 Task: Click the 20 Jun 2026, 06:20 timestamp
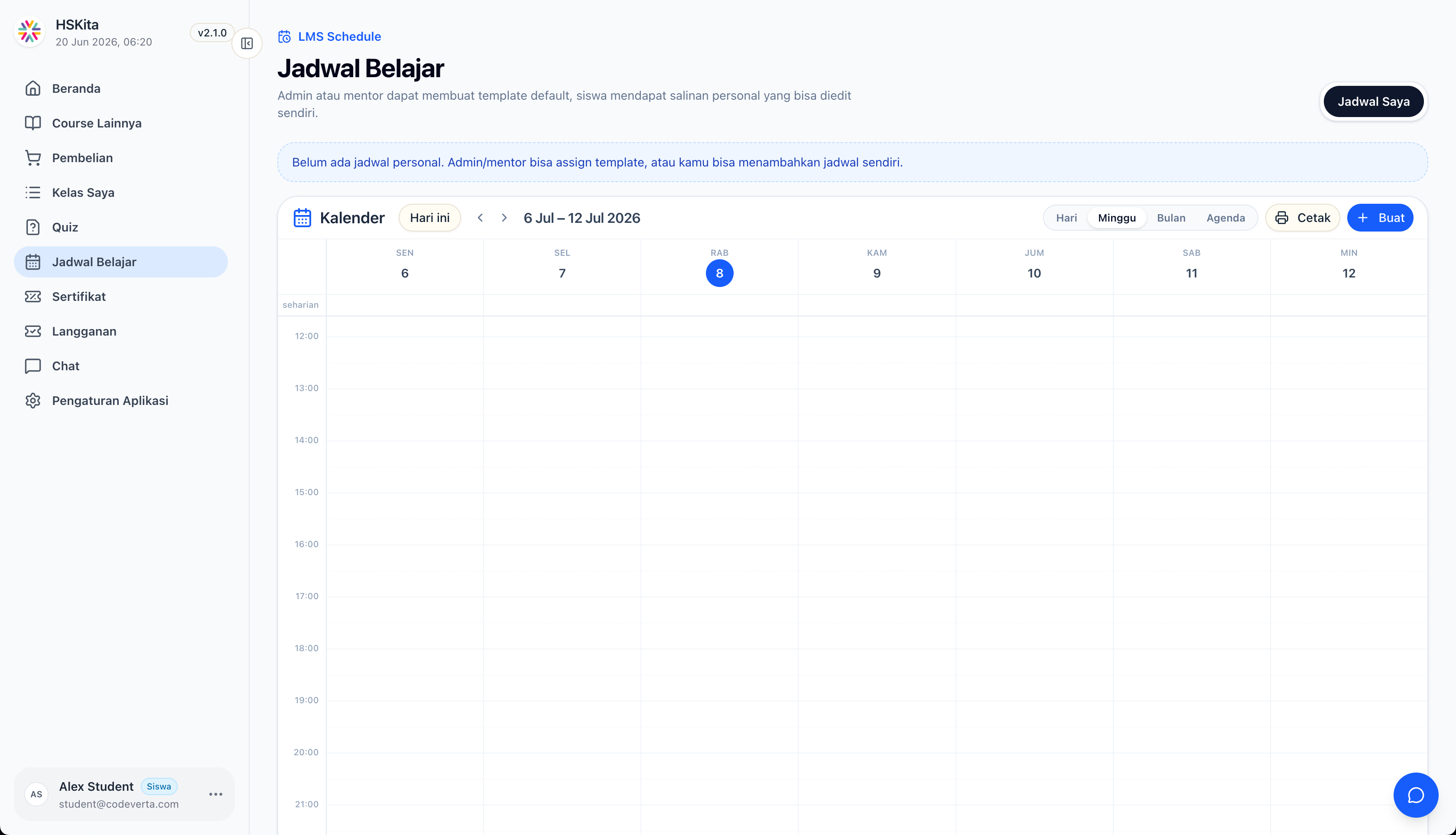[104, 42]
